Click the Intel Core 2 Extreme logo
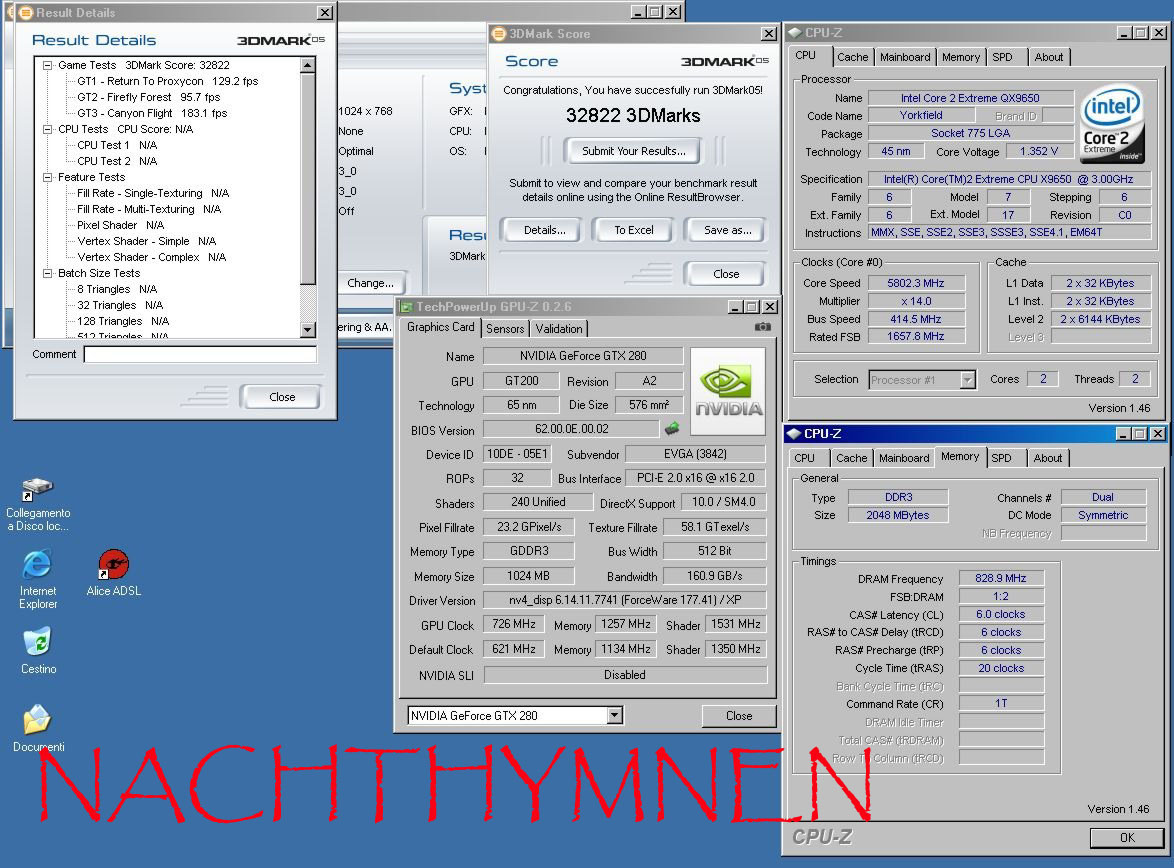The image size is (1174, 868). 1113,122
